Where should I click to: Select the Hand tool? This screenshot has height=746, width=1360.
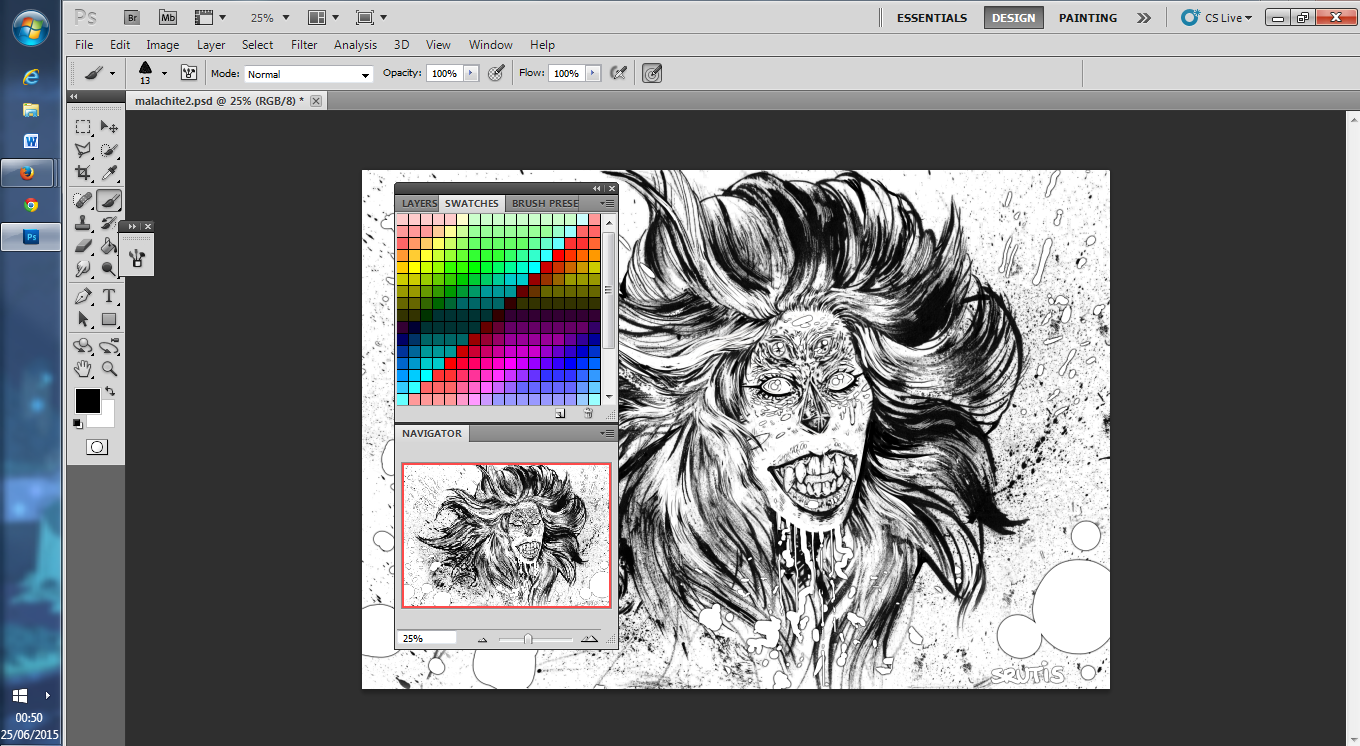point(84,368)
